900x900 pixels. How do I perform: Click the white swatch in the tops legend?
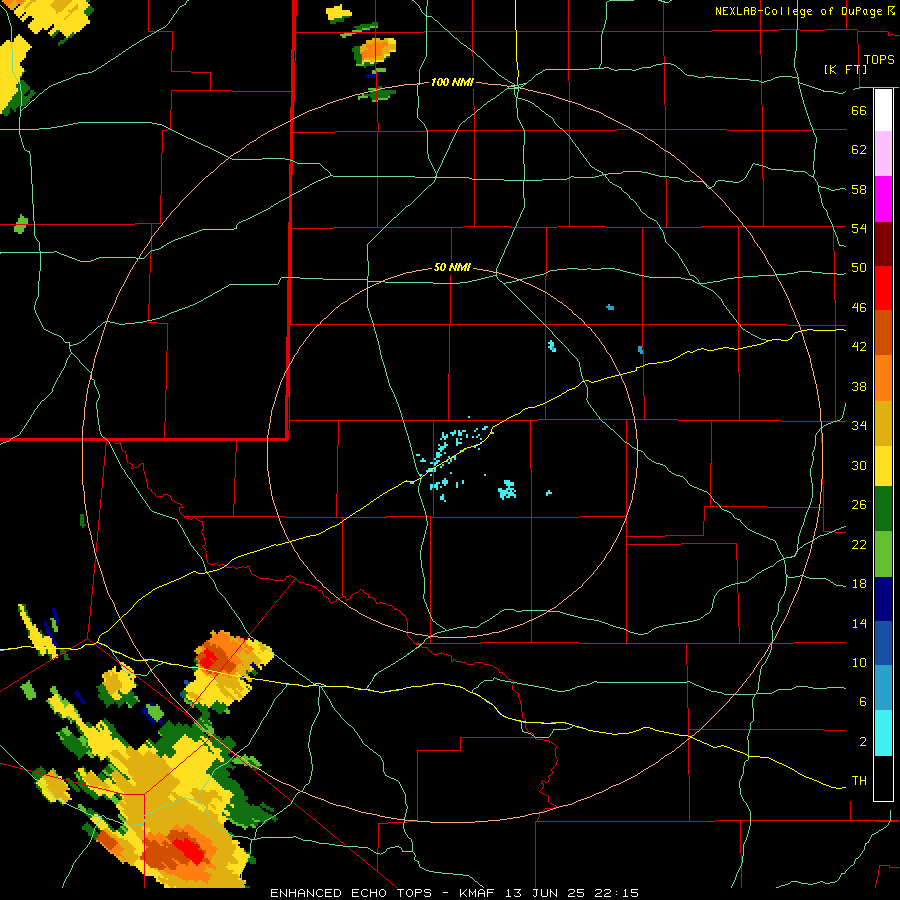tap(883, 110)
